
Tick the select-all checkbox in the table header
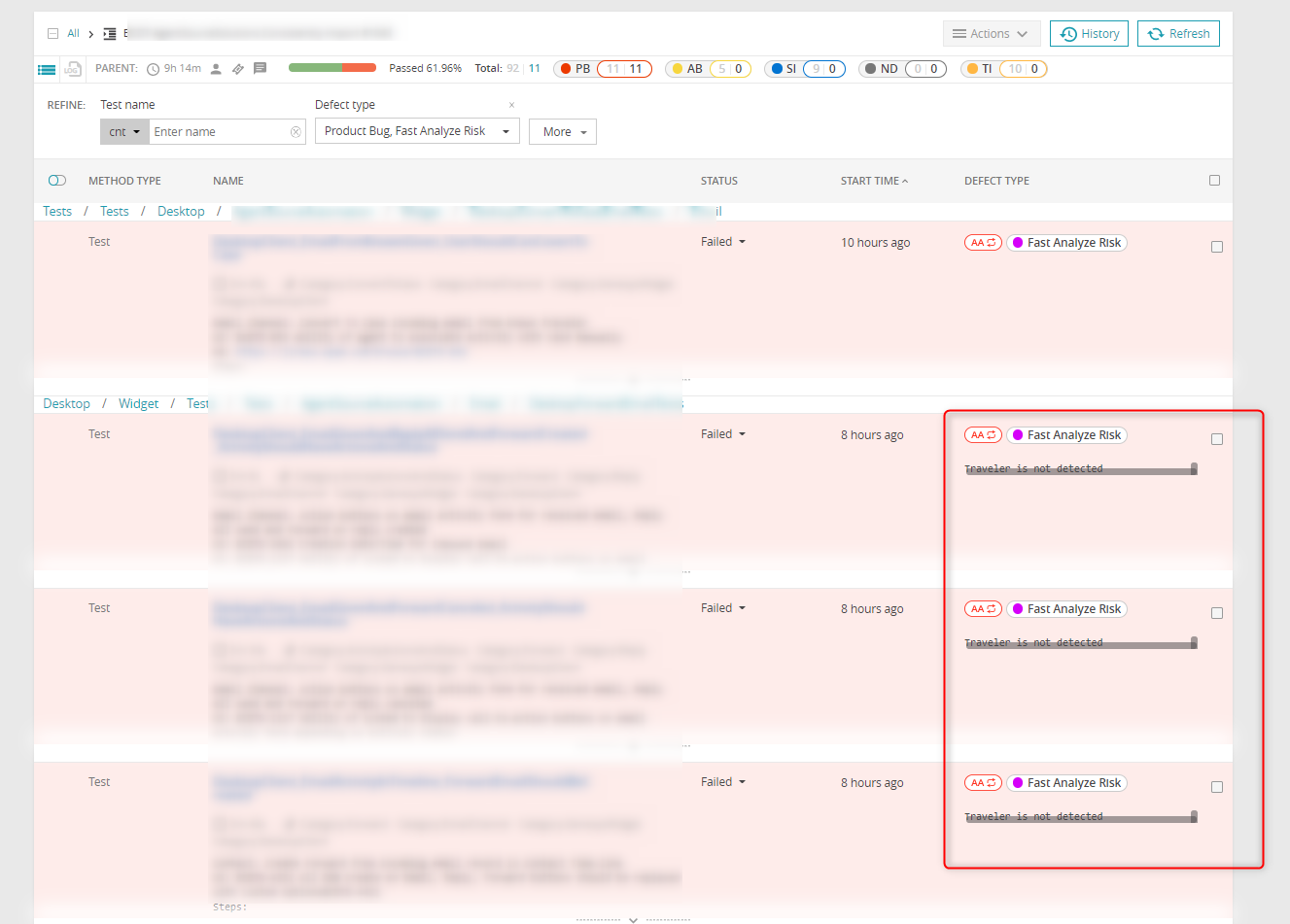tap(1214, 181)
